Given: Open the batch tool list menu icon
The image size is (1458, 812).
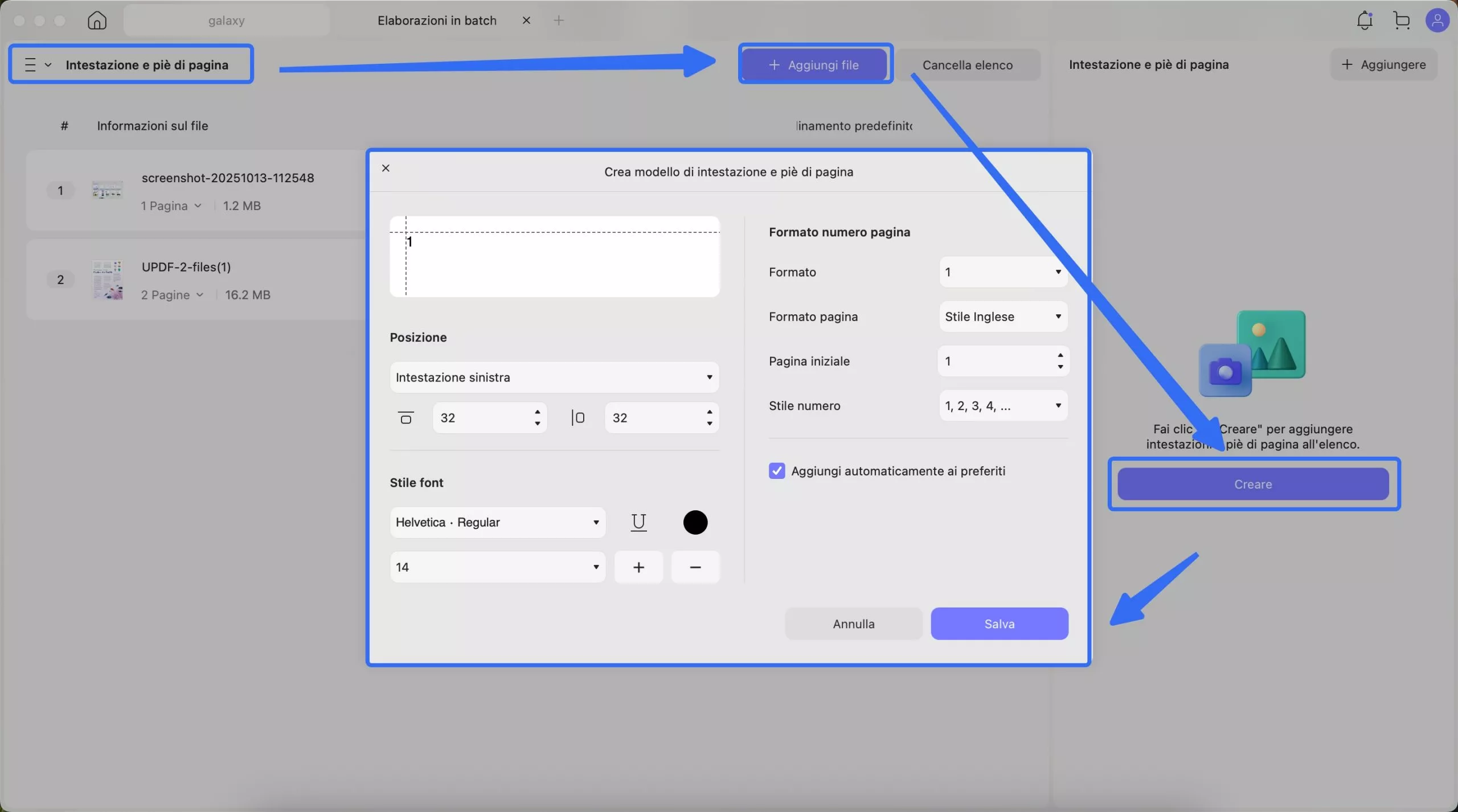Looking at the screenshot, I should pyautogui.click(x=31, y=65).
